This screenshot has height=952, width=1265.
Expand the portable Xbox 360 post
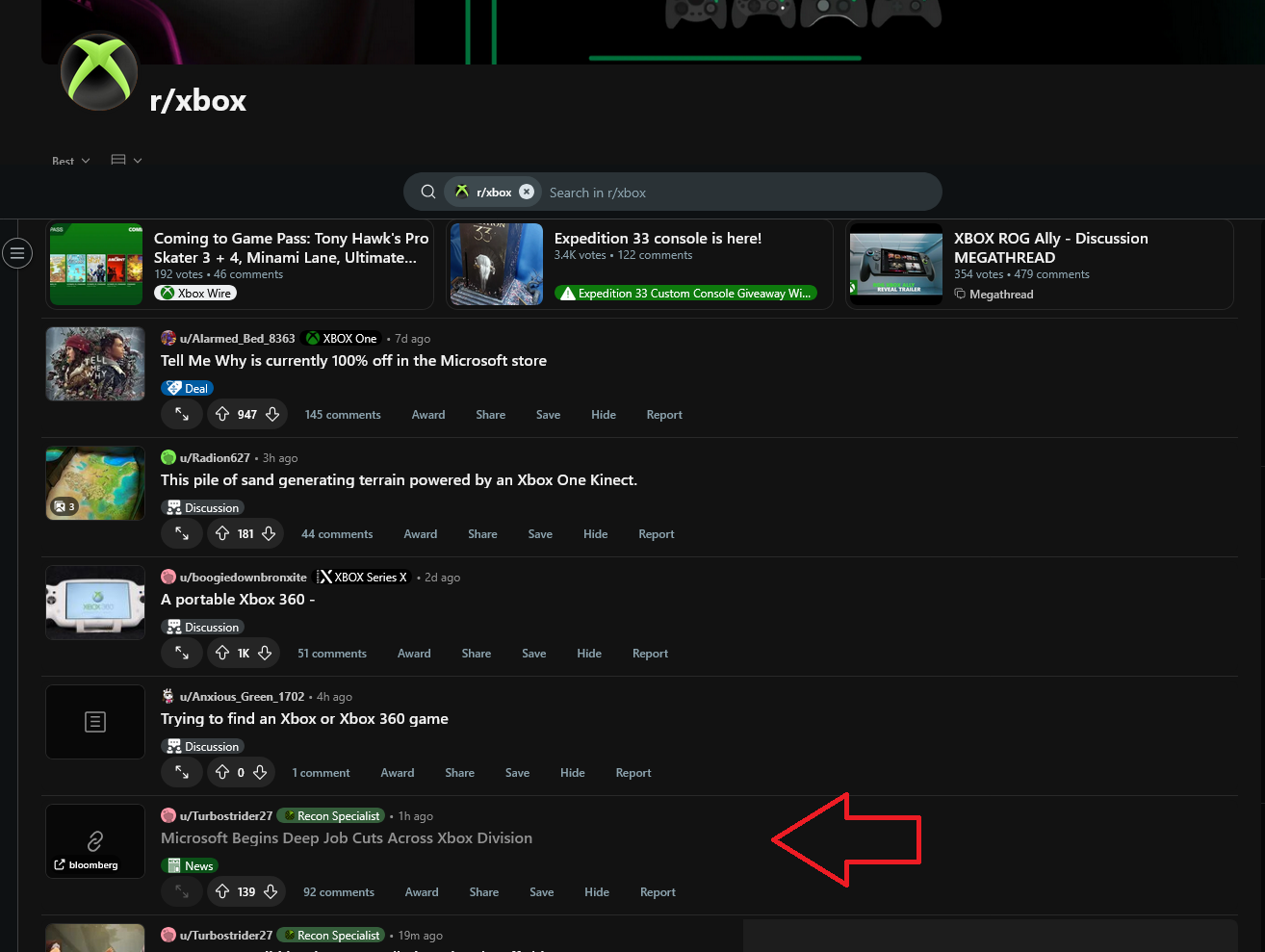click(x=182, y=653)
